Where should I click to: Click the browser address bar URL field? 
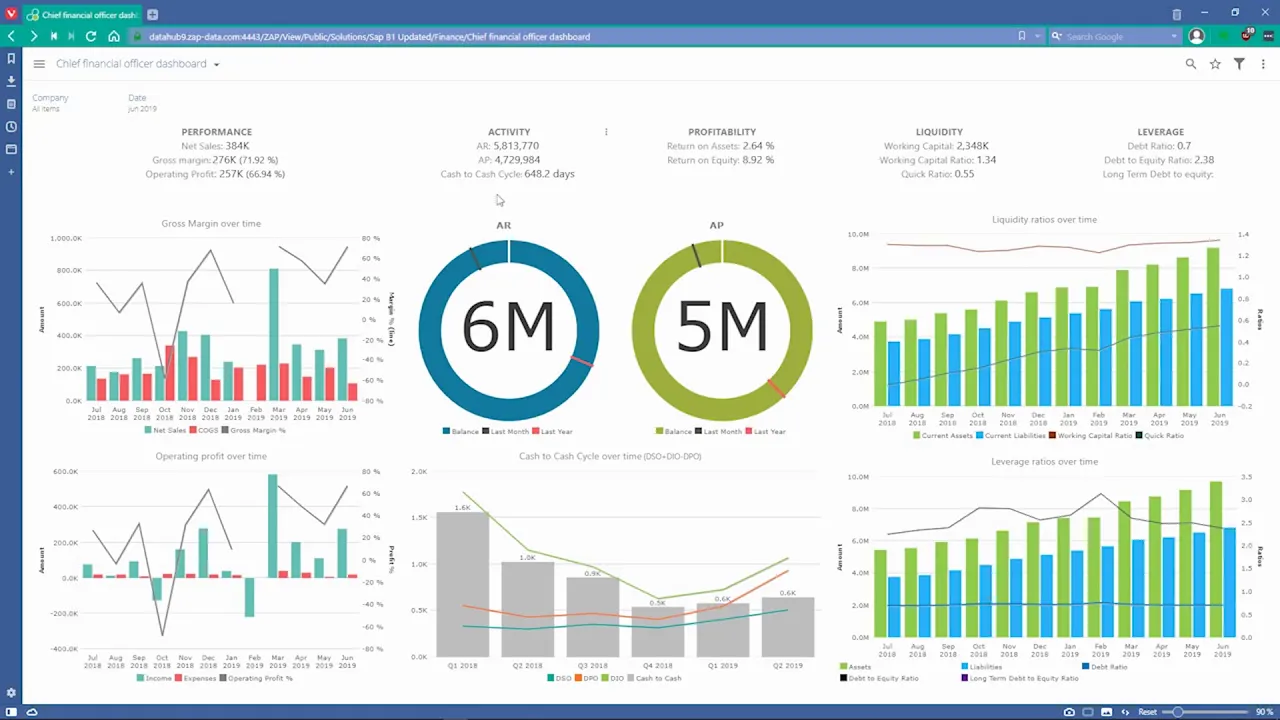[370, 36]
